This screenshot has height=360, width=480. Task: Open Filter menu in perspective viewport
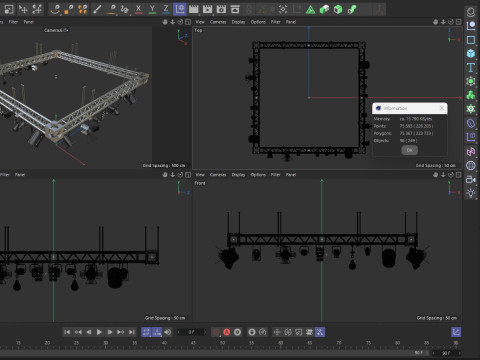tap(13, 22)
